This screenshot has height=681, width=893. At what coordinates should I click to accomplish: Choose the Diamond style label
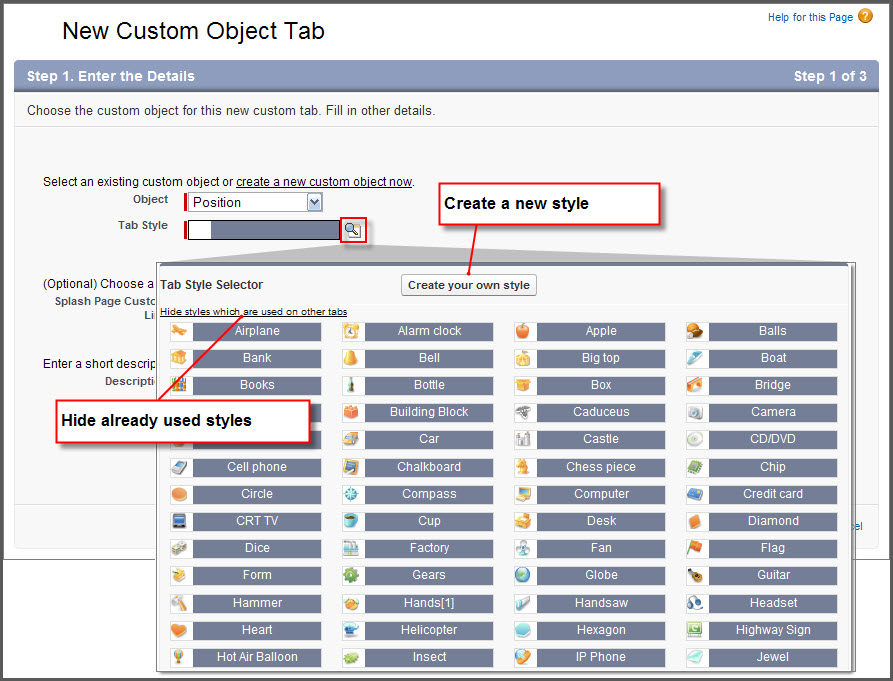(x=773, y=521)
